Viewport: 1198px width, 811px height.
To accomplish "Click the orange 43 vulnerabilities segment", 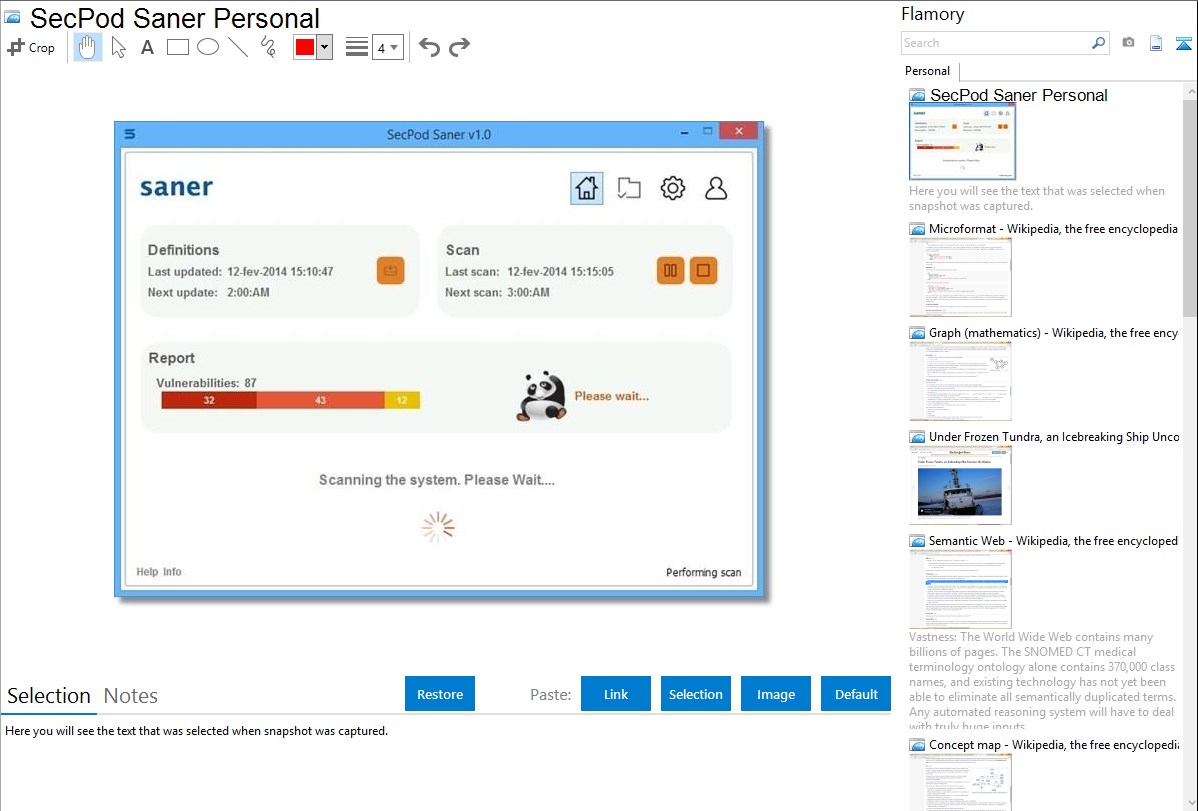I will 320,400.
